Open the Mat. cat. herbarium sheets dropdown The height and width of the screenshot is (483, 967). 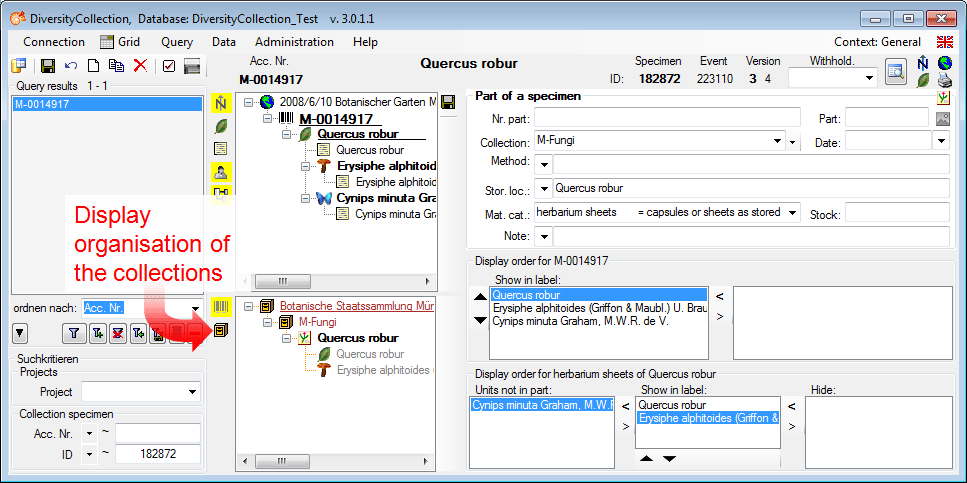(792, 212)
